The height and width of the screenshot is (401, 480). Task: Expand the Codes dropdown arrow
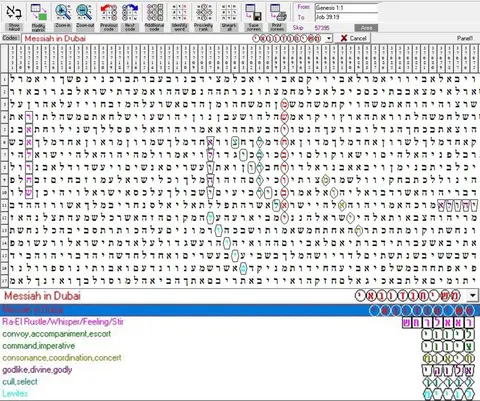tap(329, 39)
